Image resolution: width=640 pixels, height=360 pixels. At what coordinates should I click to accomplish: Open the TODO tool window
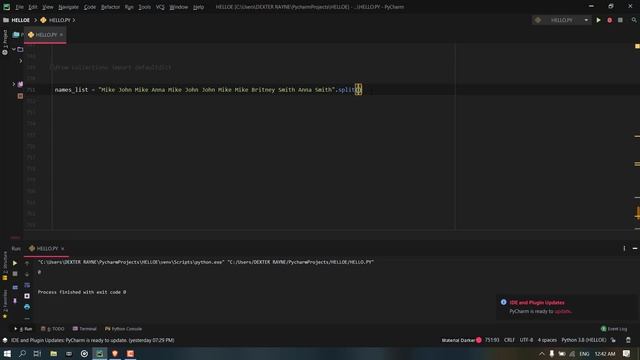[53, 329]
